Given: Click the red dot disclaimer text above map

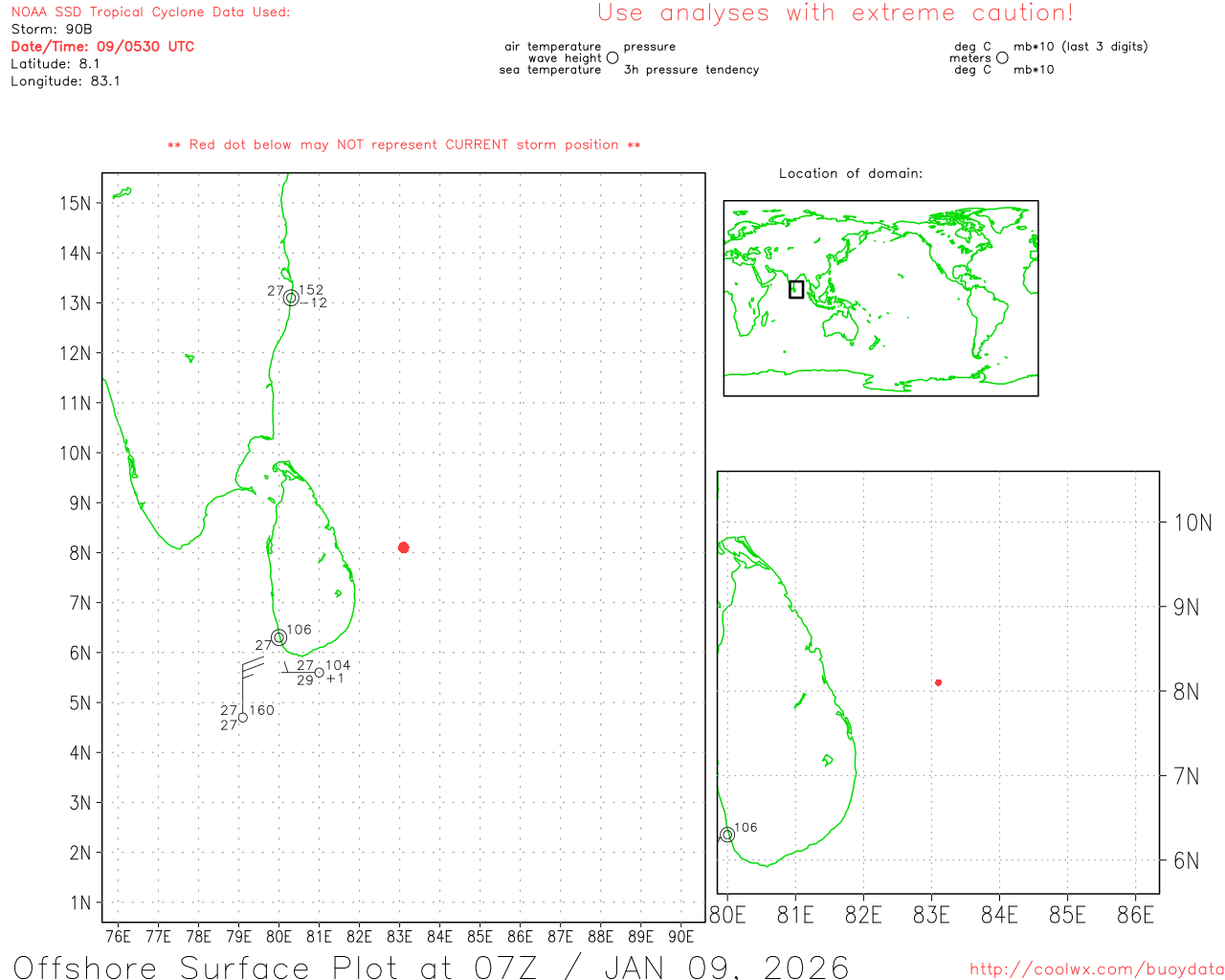Looking at the screenshot, I should pyautogui.click(x=404, y=145).
